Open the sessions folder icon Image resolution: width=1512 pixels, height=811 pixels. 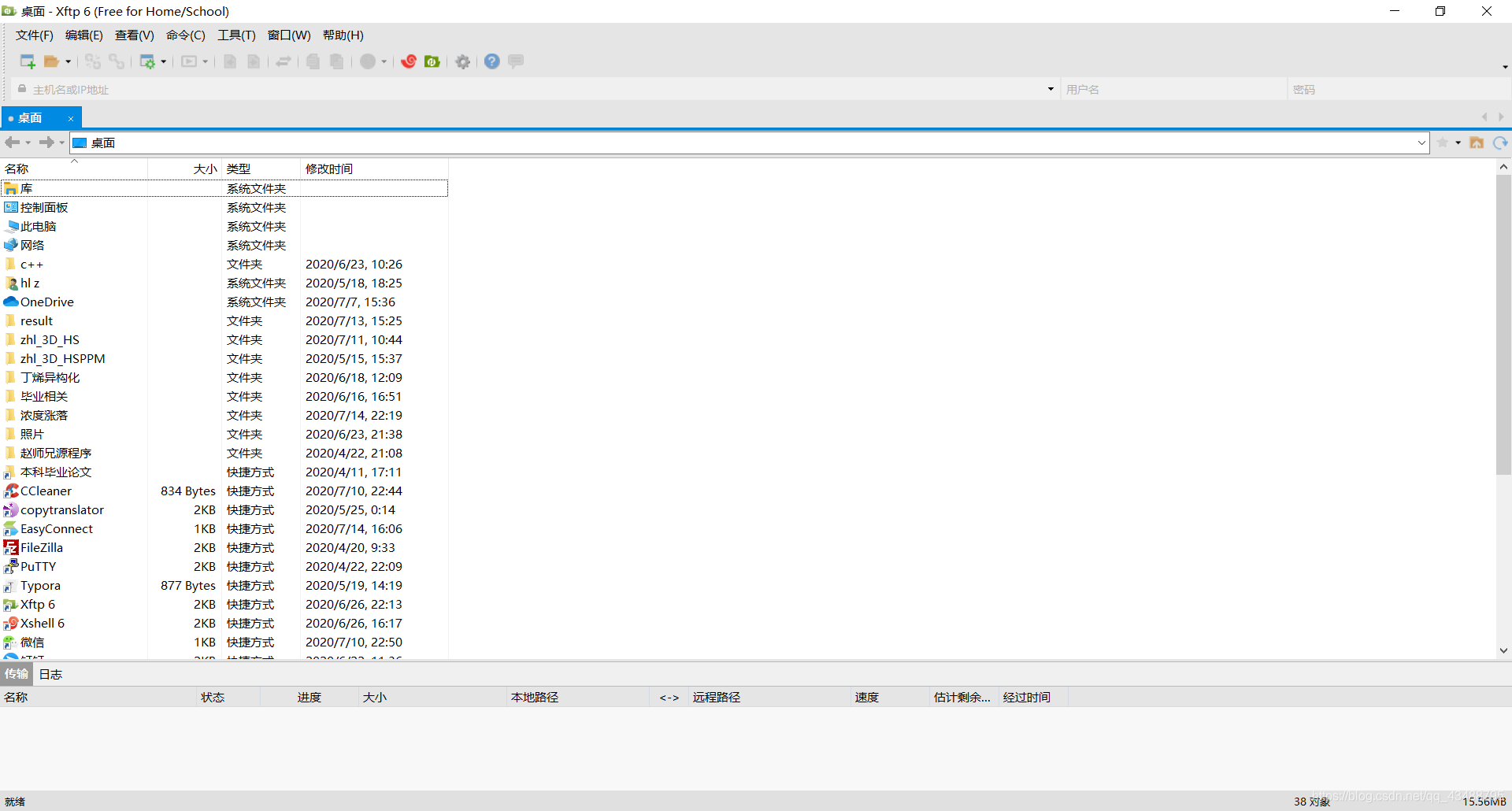click(x=51, y=61)
